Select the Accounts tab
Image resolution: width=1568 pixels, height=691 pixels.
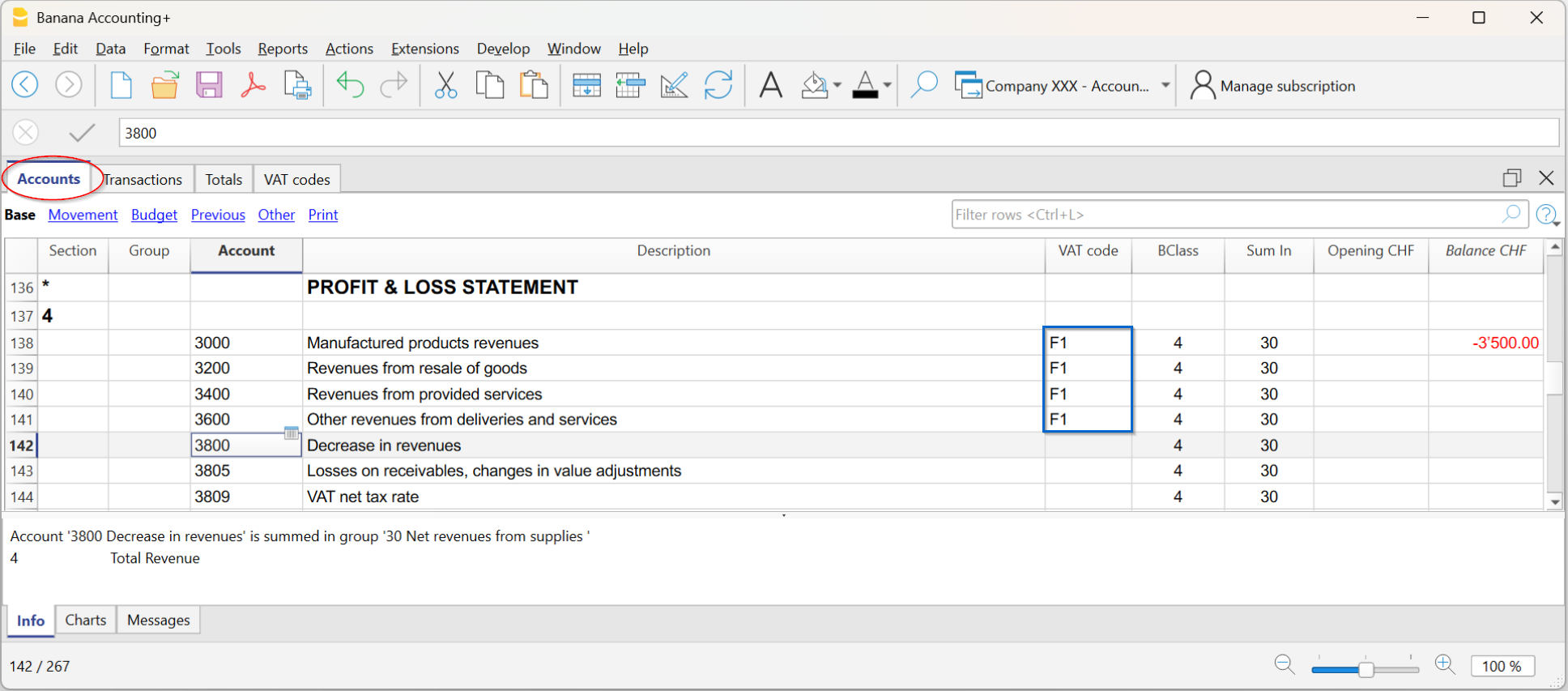coord(49,178)
